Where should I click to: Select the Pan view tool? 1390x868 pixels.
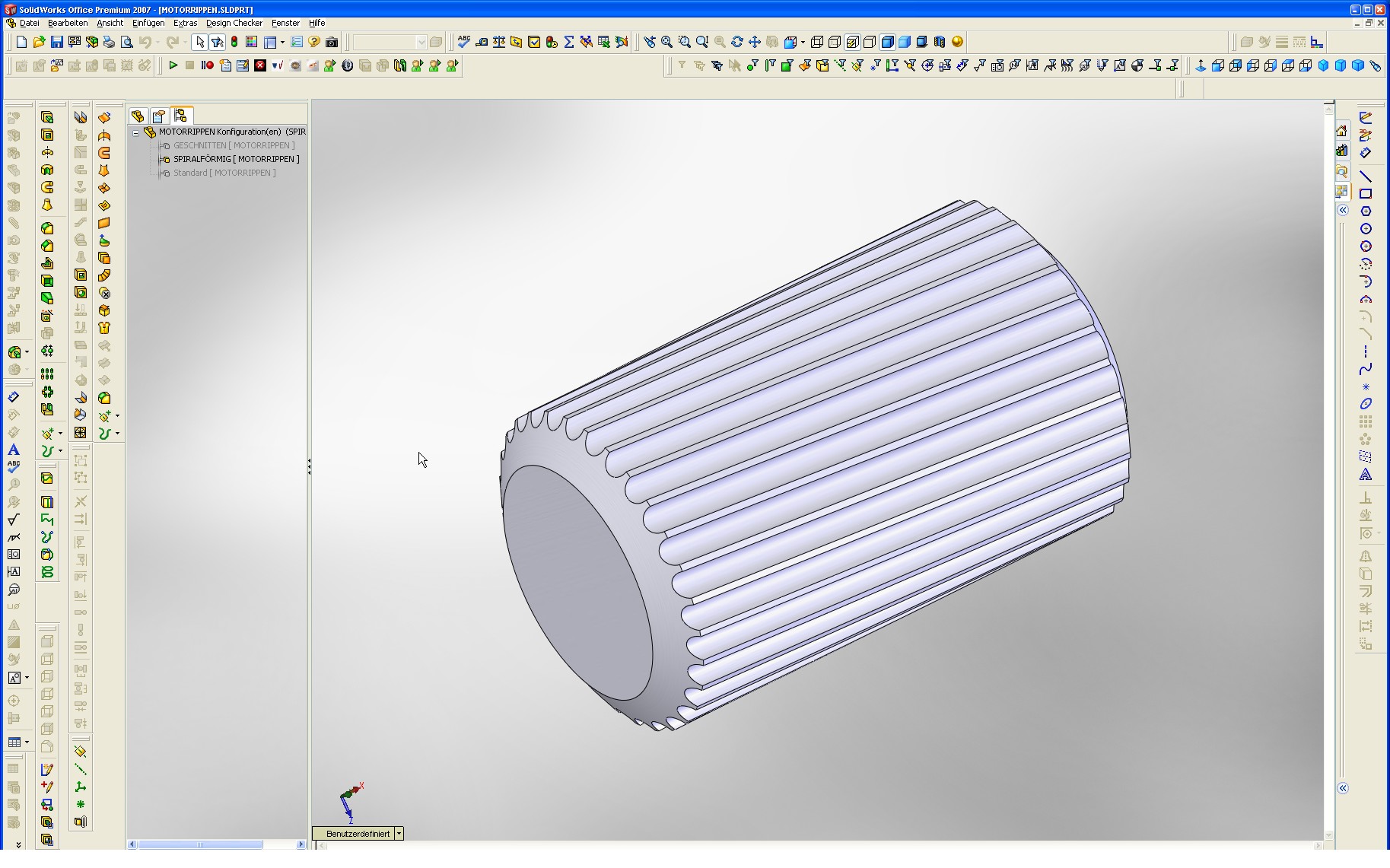point(755,42)
